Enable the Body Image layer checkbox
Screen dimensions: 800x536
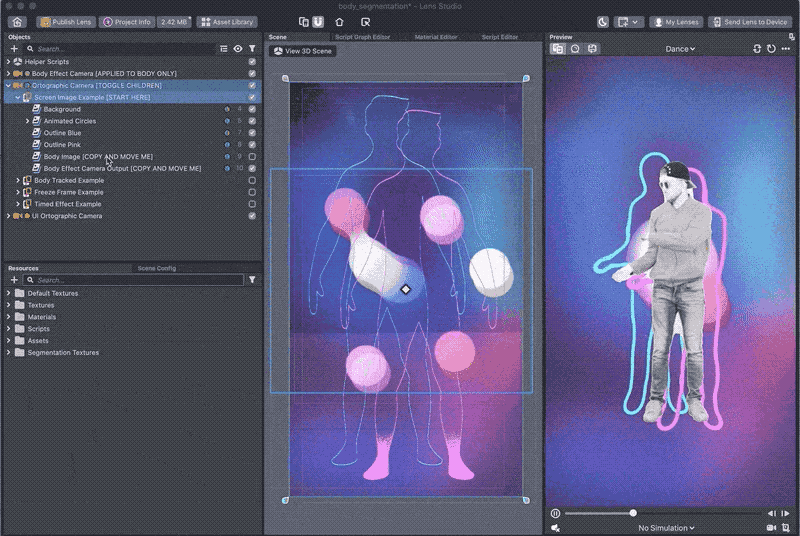[252, 157]
